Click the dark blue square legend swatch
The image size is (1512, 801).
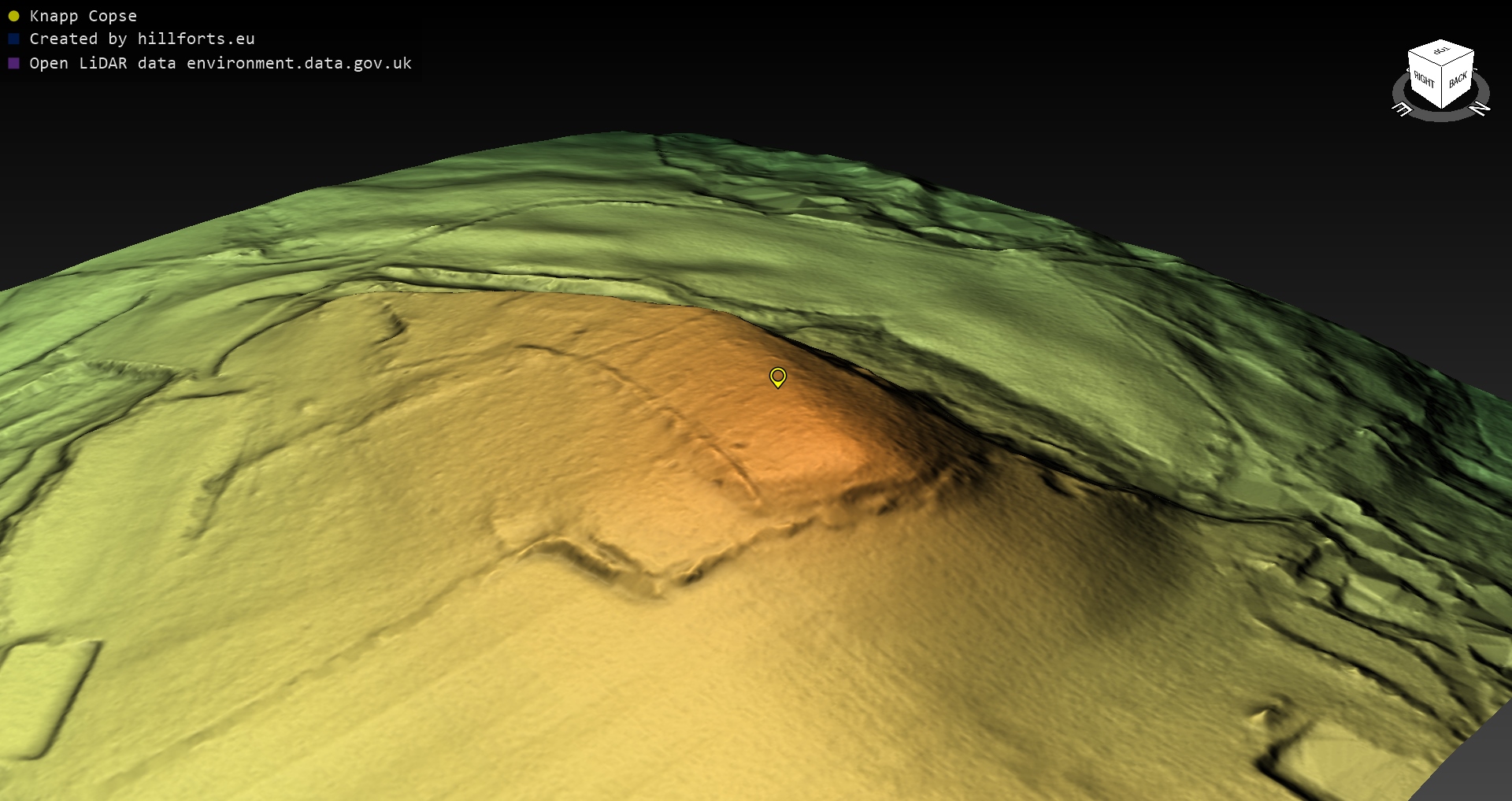[x=13, y=39]
